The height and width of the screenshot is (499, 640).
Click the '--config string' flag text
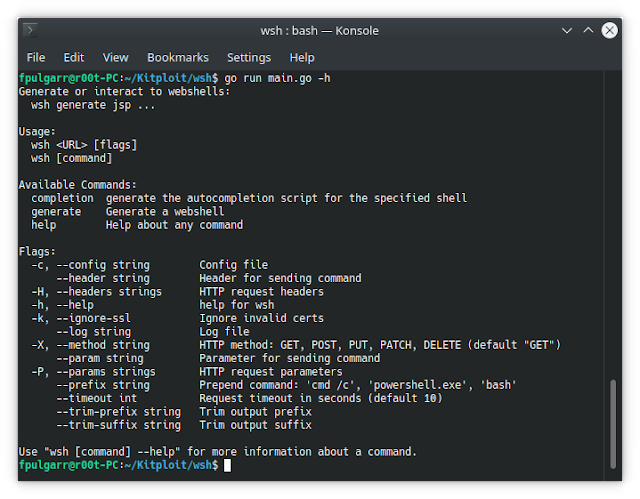click(103, 265)
